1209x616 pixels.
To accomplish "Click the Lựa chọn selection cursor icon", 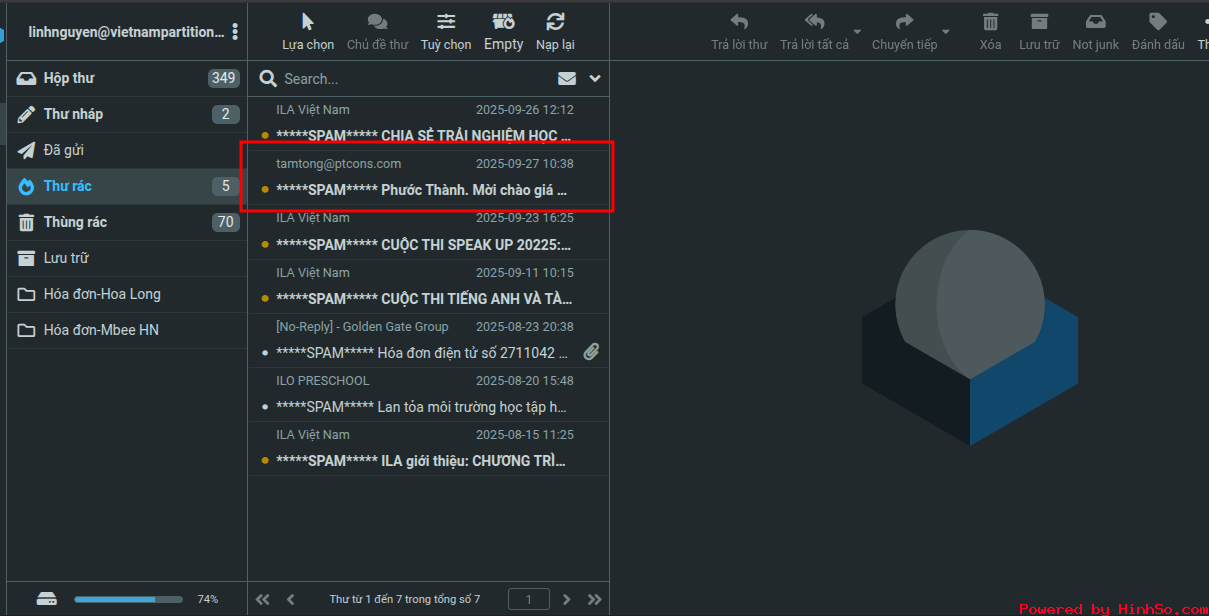I will coord(308,22).
